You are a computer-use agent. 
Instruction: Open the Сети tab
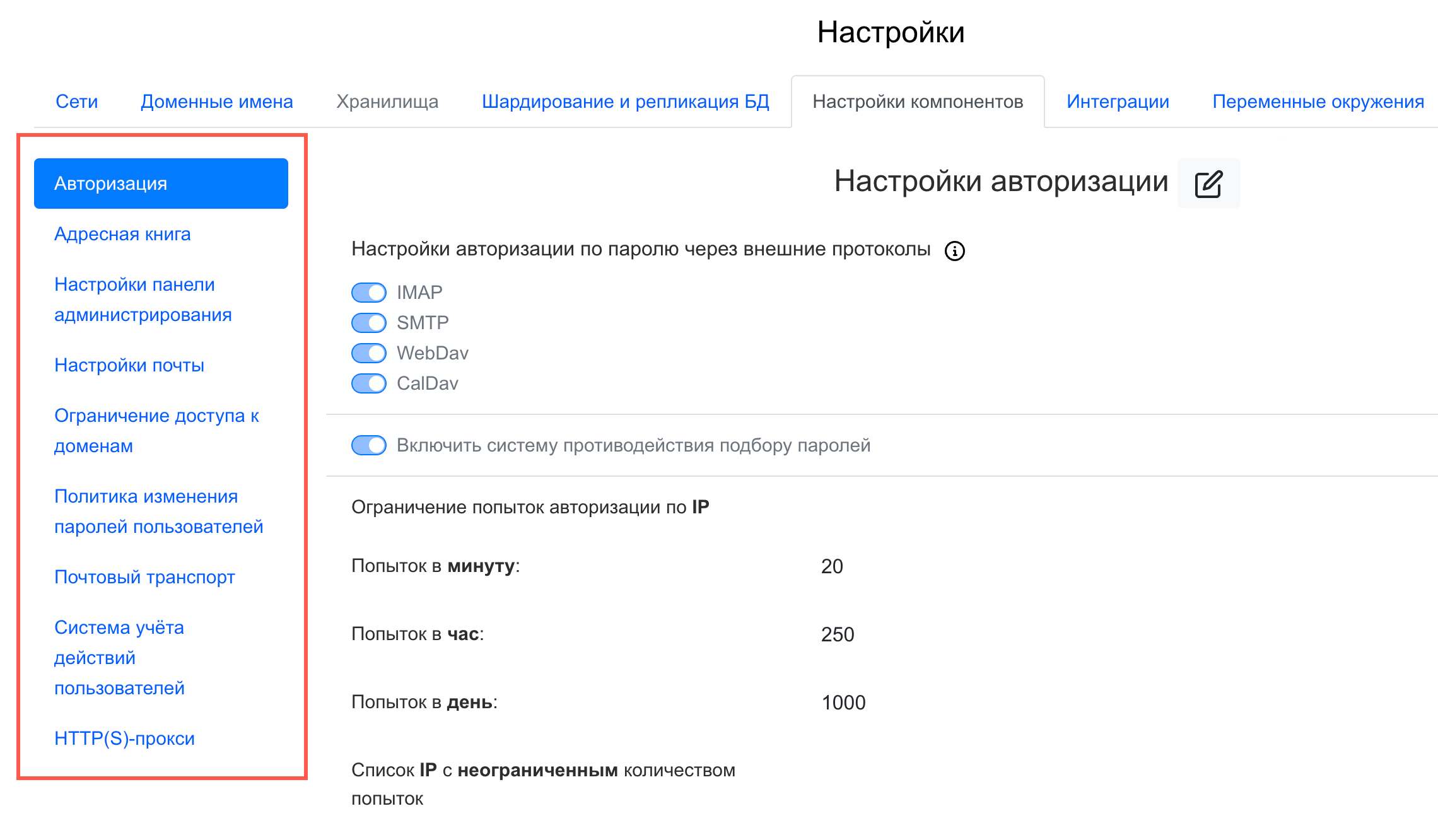(76, 102)
